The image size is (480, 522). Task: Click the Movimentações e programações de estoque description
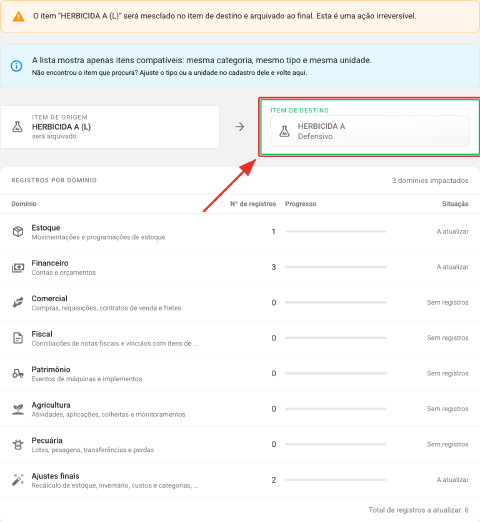click(98, 237)
